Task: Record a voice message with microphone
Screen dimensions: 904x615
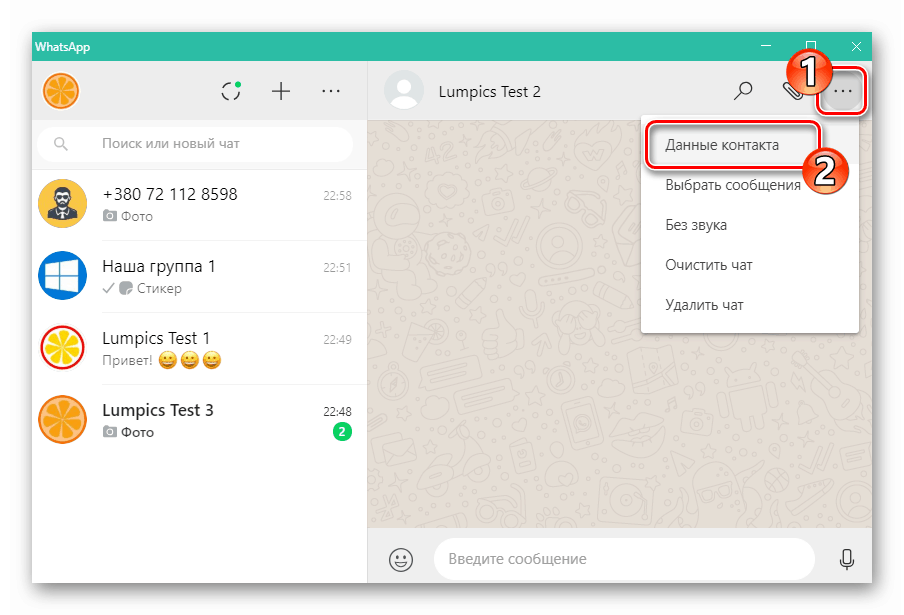Action: 846,559
